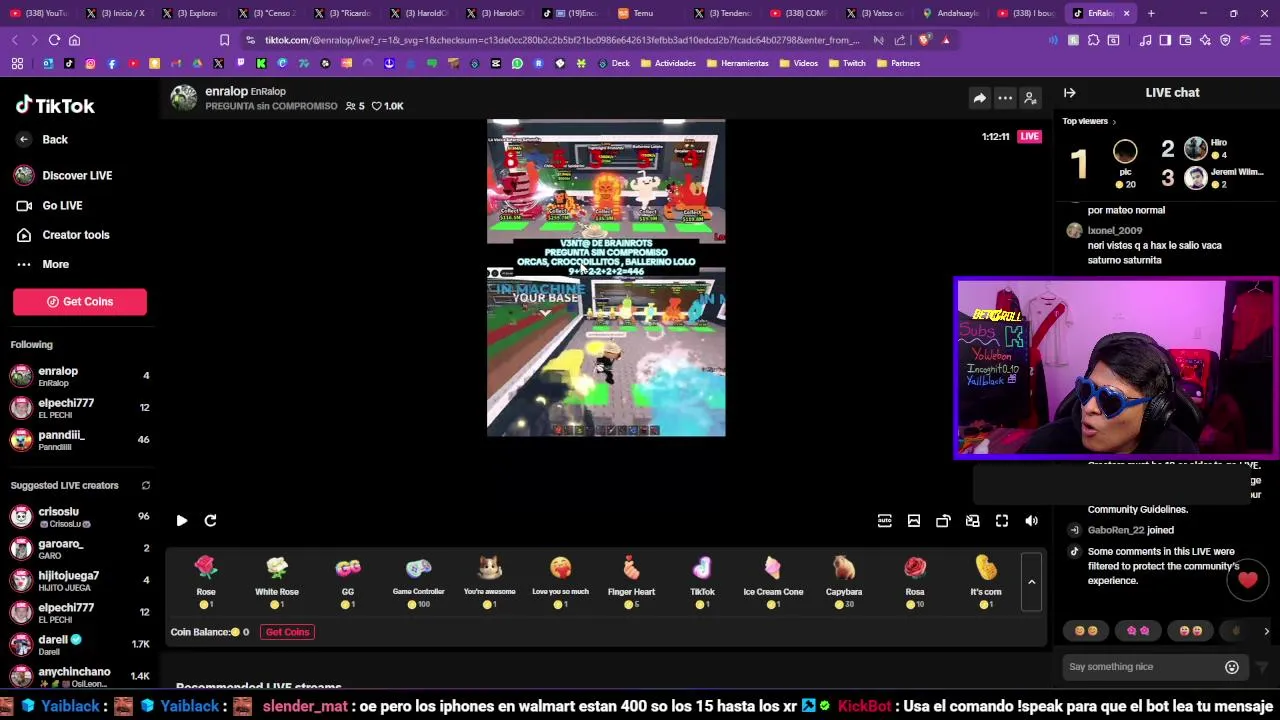Go to browser home page
1280x720 pixels.
point(74,40)
